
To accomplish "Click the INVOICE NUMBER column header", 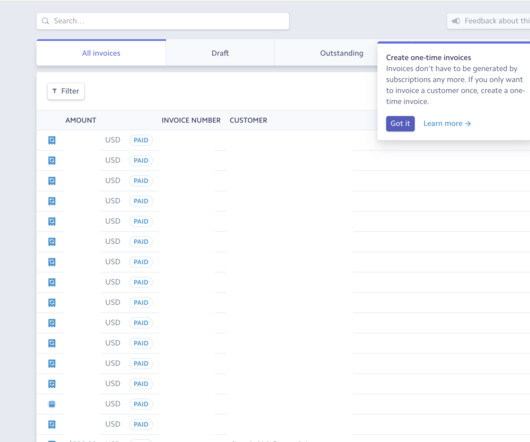I will click(x=191, y=120).
